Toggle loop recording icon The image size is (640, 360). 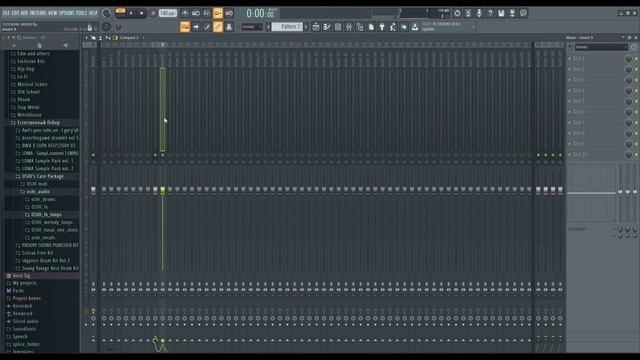tap(229, 13)
